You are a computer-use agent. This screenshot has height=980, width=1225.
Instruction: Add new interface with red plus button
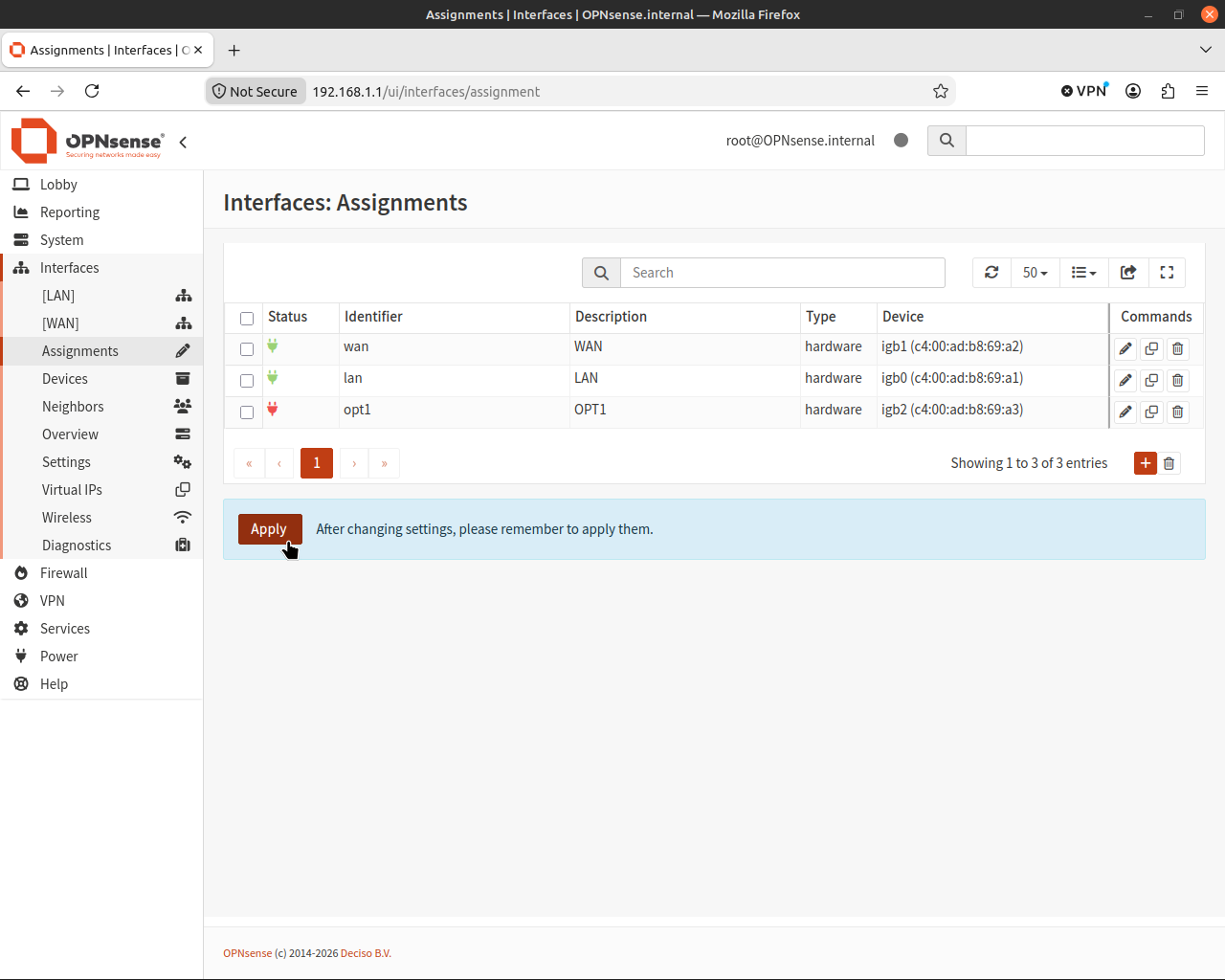(1146, 463)
